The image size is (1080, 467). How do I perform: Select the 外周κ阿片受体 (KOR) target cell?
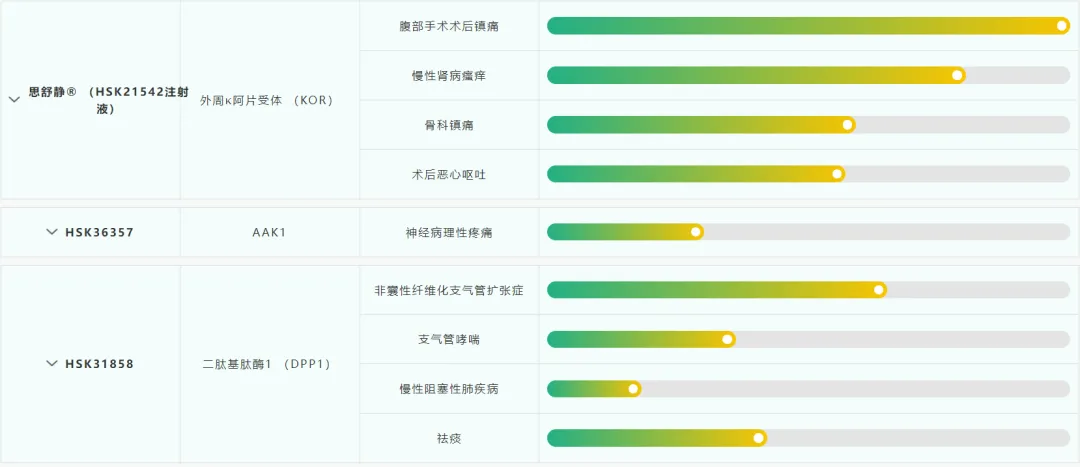(x=266, y=100)
